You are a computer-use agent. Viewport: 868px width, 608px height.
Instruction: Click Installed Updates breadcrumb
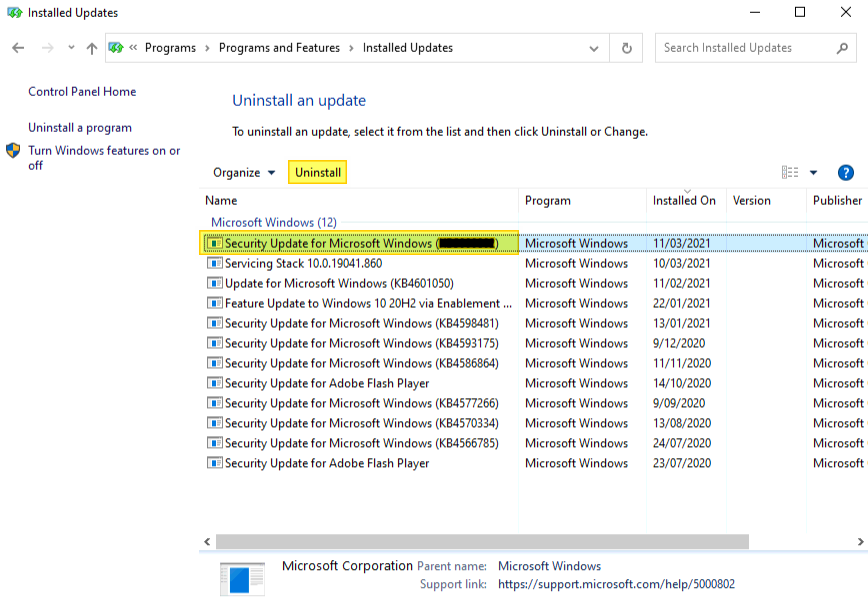pos(408,48)
